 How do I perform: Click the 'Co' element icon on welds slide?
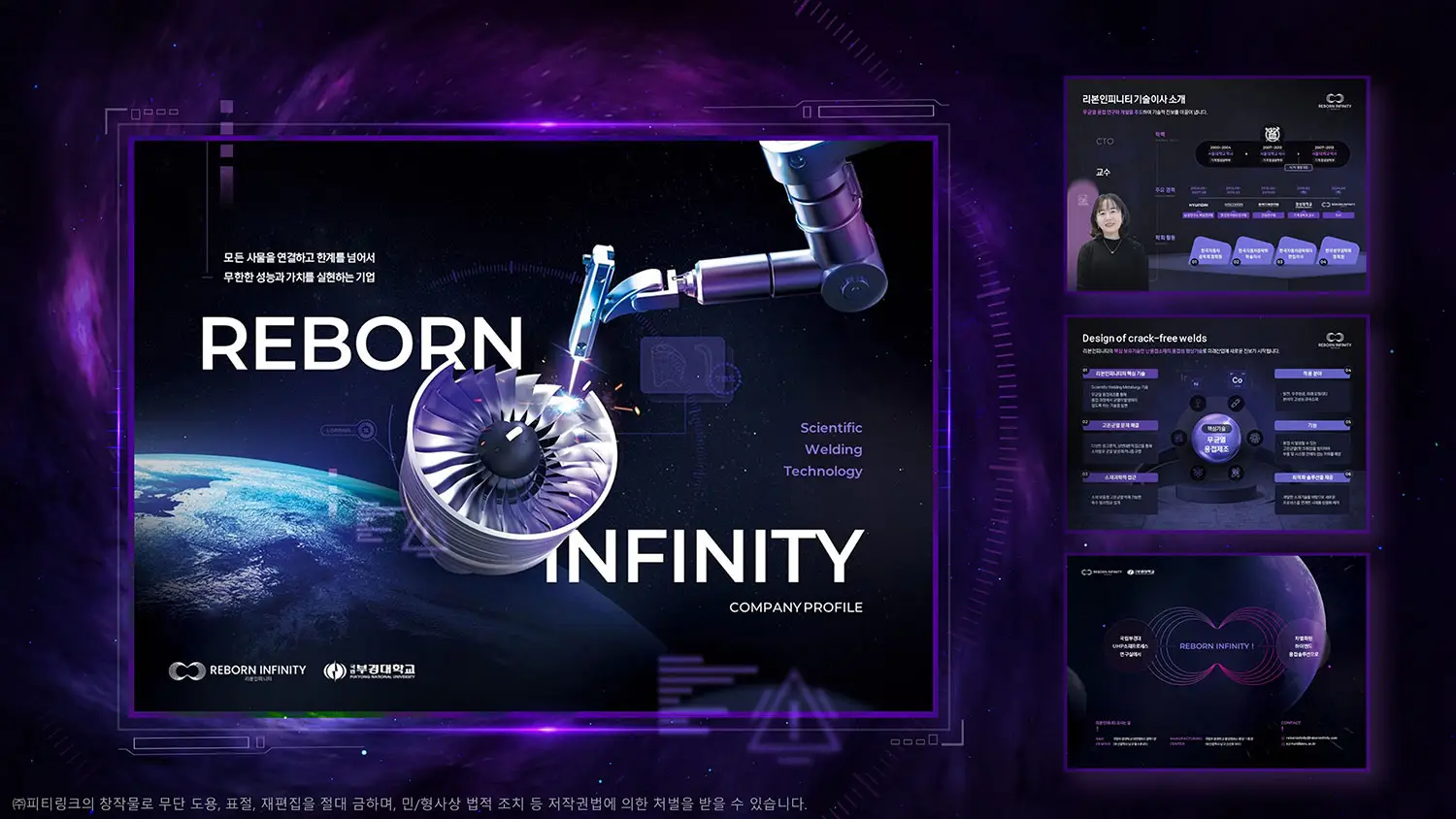point(1237,380)
